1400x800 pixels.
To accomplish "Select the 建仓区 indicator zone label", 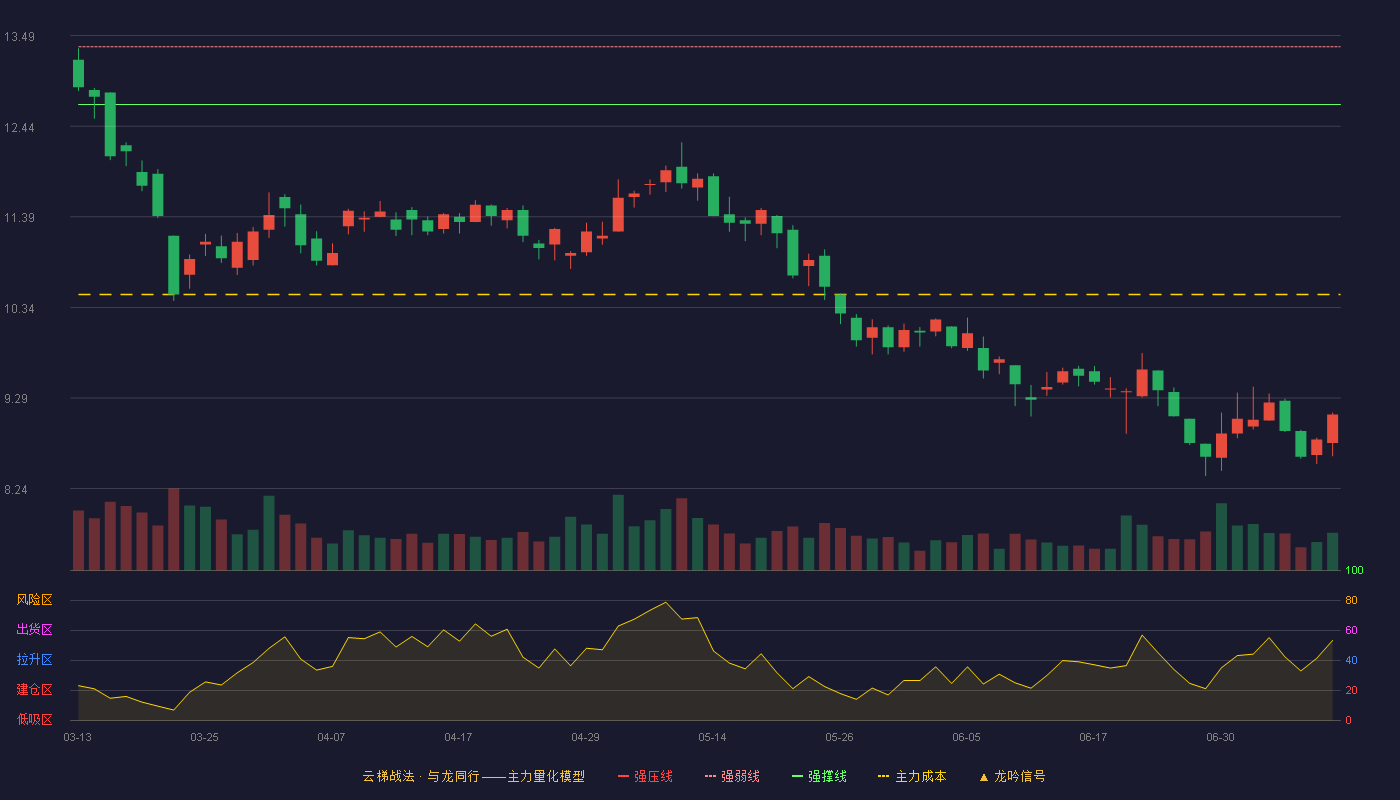I will 34,690.
